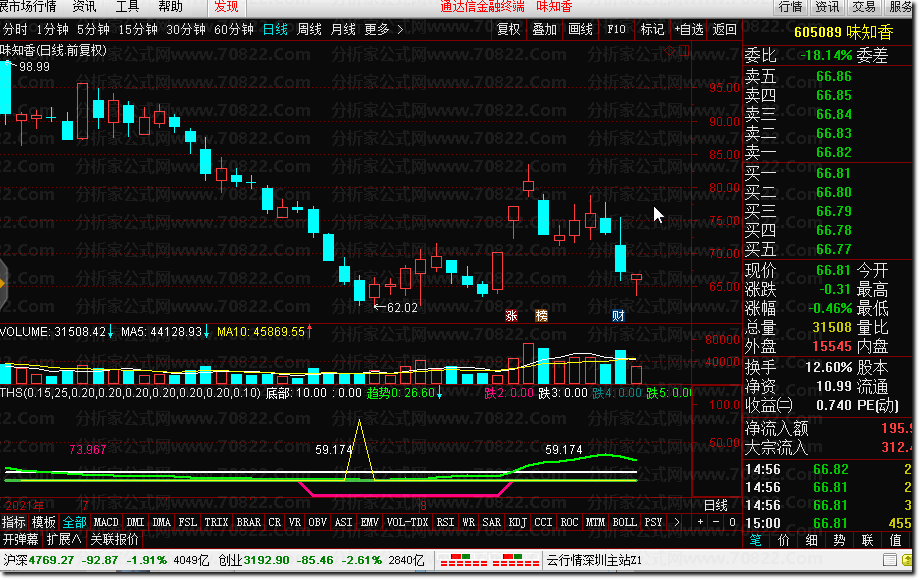Viewport: 921px width, 580px height.
Task: Select the BOLL indicator
Action: pyautogui.click(x=624, y=522)
